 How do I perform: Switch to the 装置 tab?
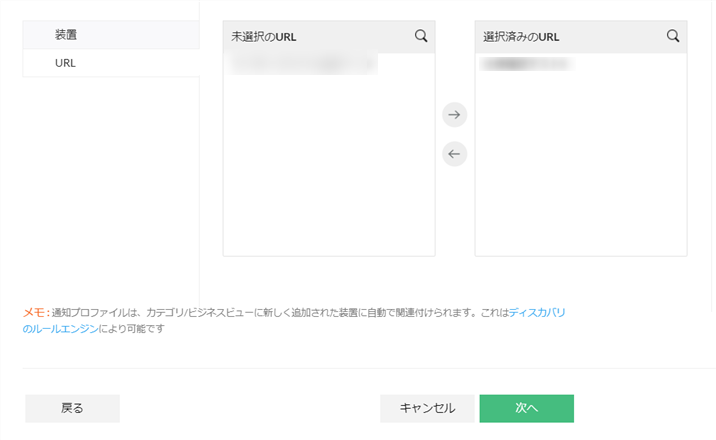pyautogui.click(x=66, y=34)
